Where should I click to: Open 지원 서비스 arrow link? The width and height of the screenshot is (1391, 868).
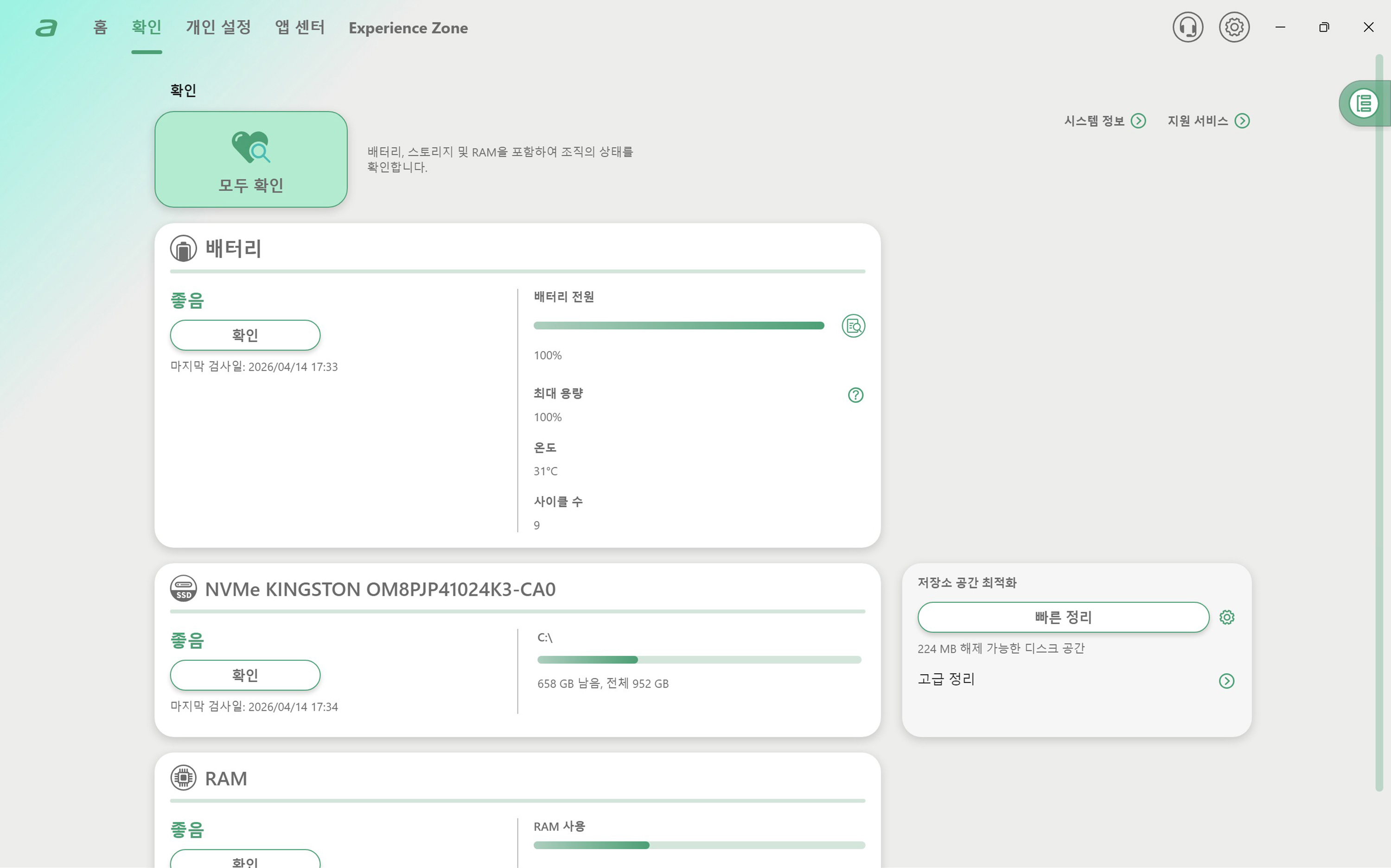1242,121
